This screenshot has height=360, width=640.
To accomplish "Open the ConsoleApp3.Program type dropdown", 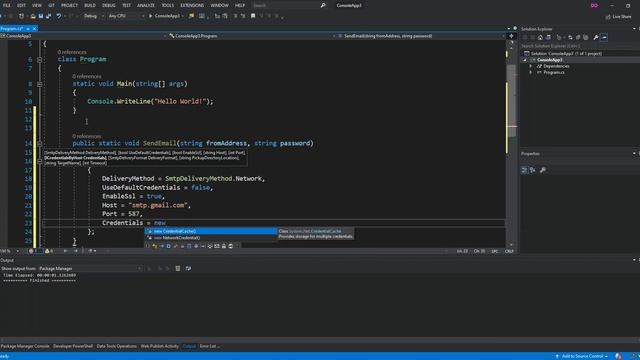I will [x=252, y=36].
